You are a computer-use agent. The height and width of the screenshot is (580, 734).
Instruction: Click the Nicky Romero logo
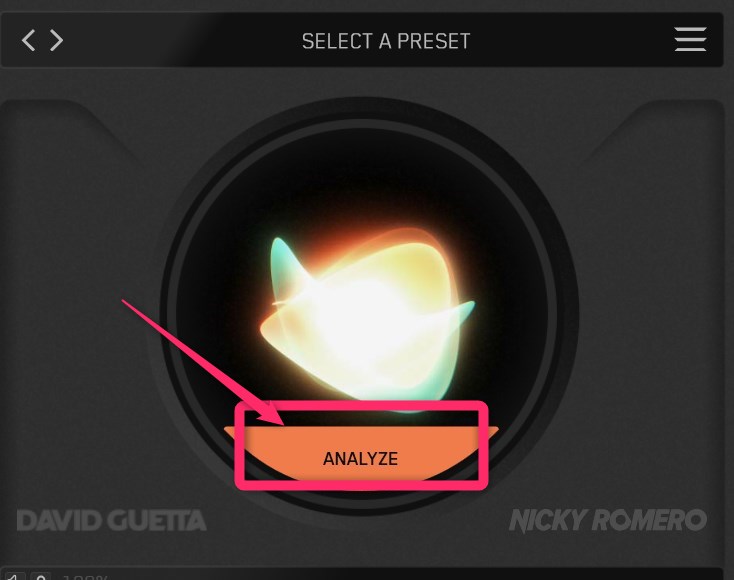click(608, 521)
